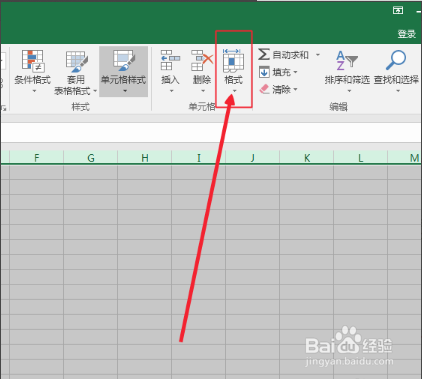The image size is (422, 379).
Task: Expand the Fill (填充) dropdown arrow
Action: point(295,72)
